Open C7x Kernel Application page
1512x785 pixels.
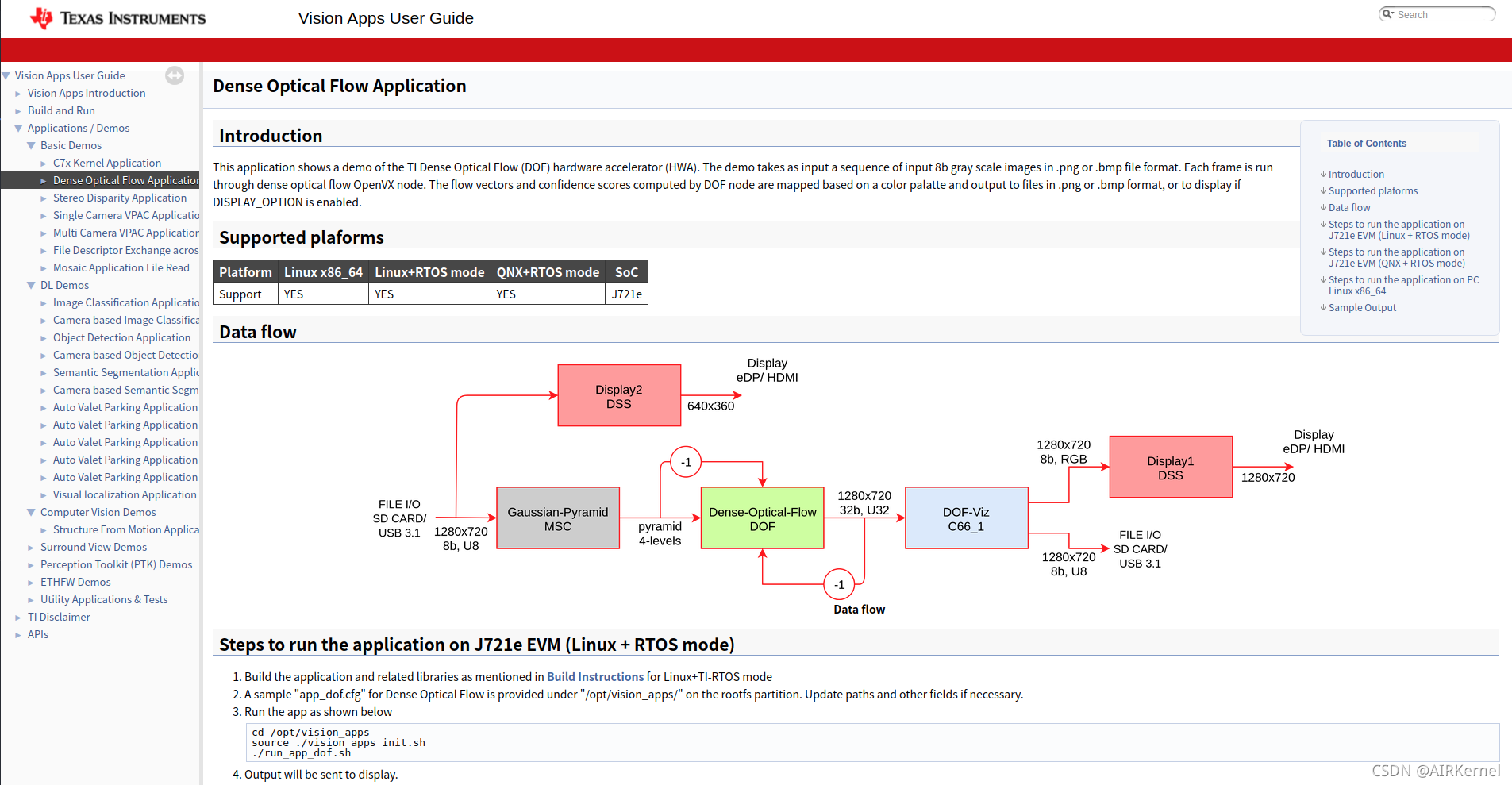107,163
